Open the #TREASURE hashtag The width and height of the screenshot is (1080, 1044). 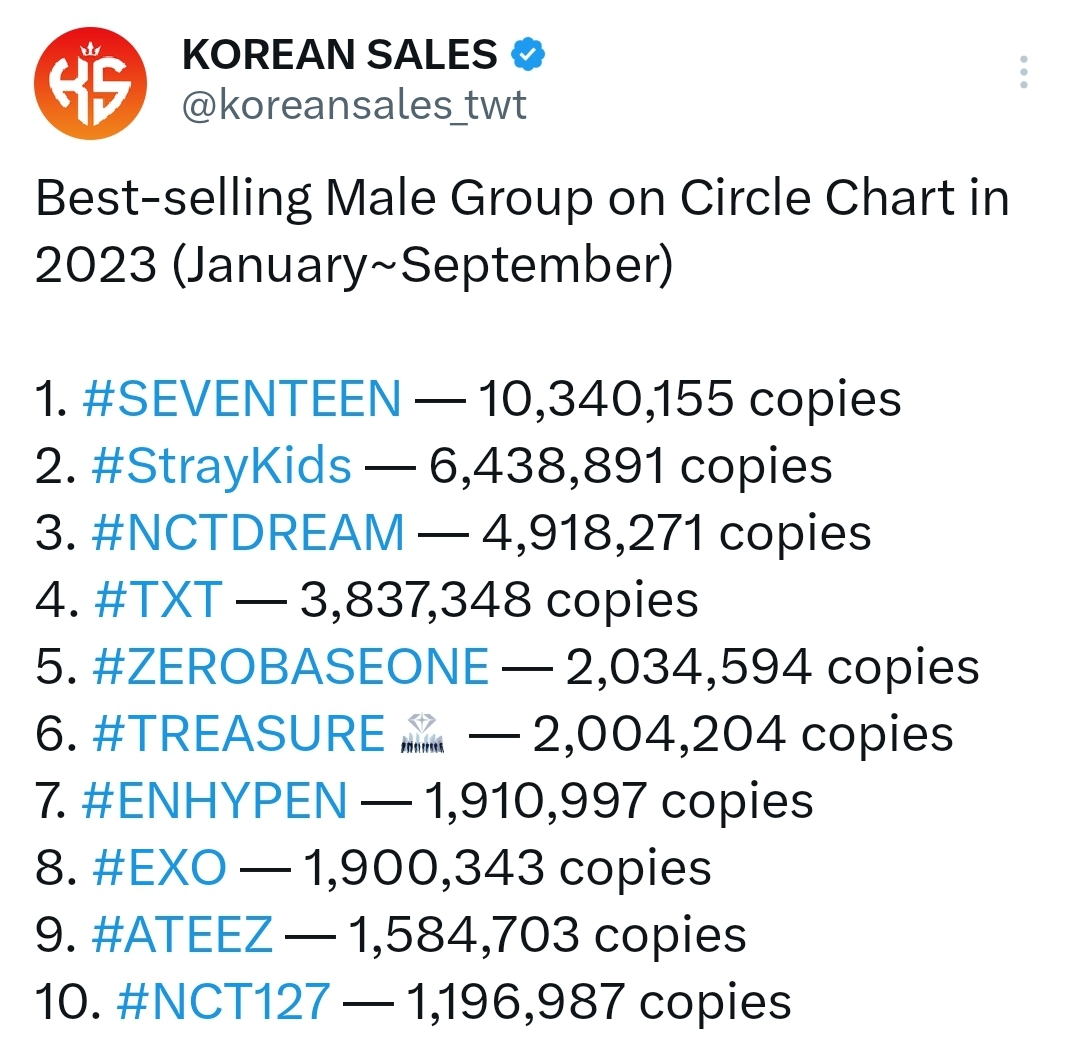[238, 733]
